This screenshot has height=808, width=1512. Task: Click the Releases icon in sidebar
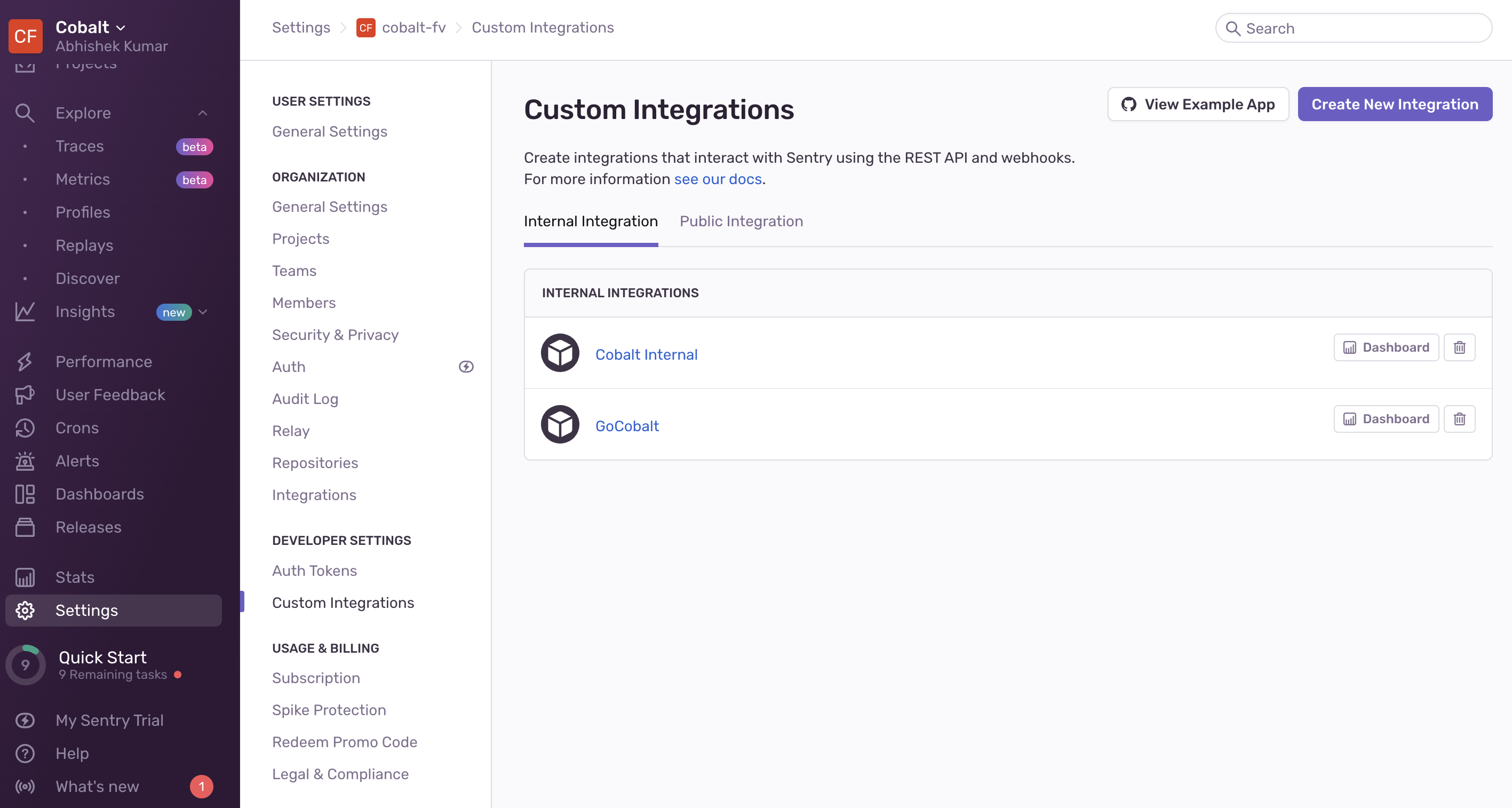tap(25, 527)
